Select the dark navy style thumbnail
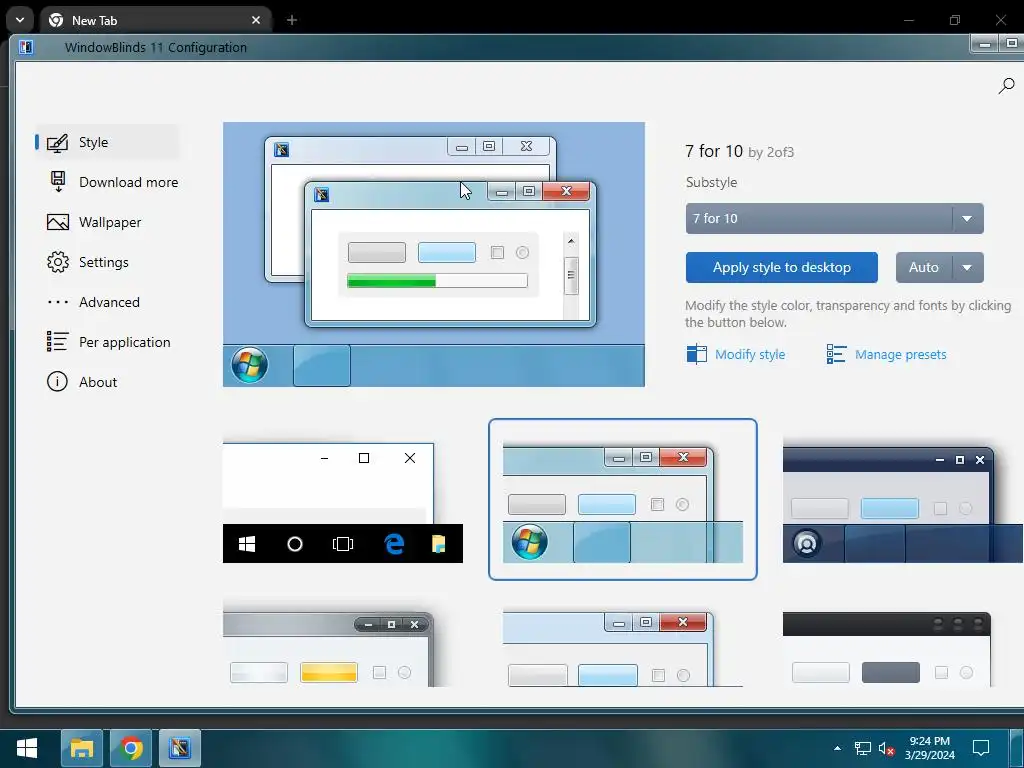This screenshot has width=1024, height=768. click(903, 502)
